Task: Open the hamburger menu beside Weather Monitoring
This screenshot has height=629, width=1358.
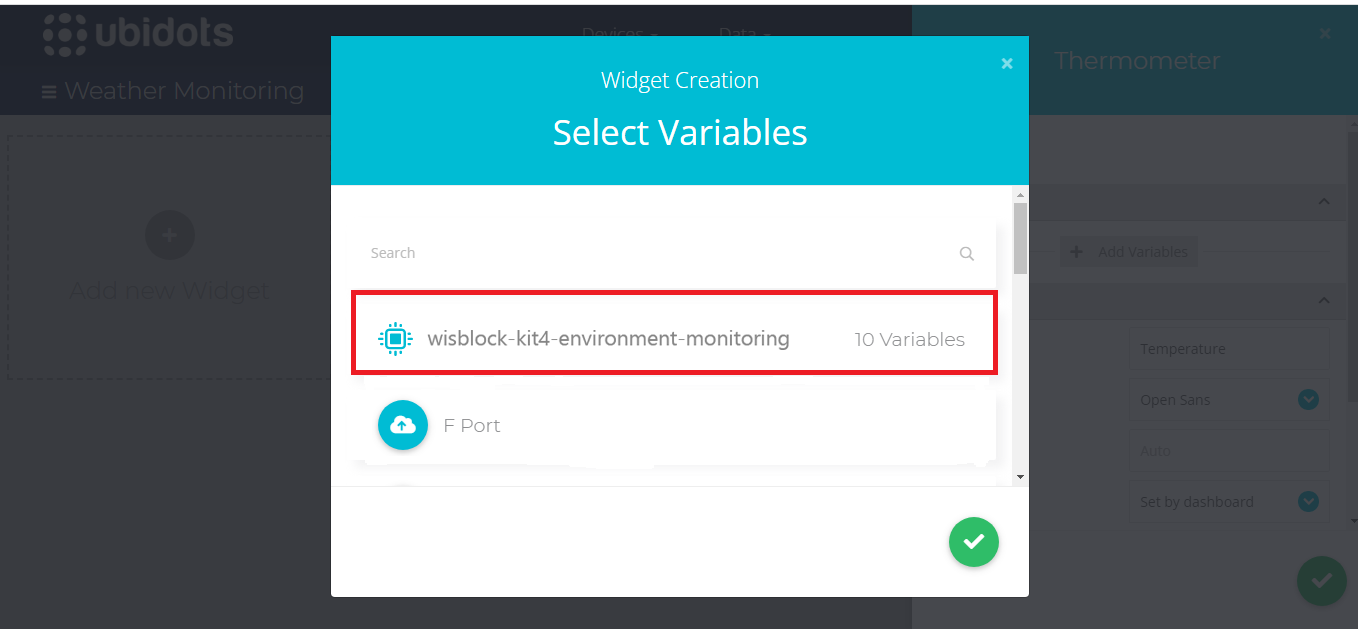Action: tap(49, 92)
